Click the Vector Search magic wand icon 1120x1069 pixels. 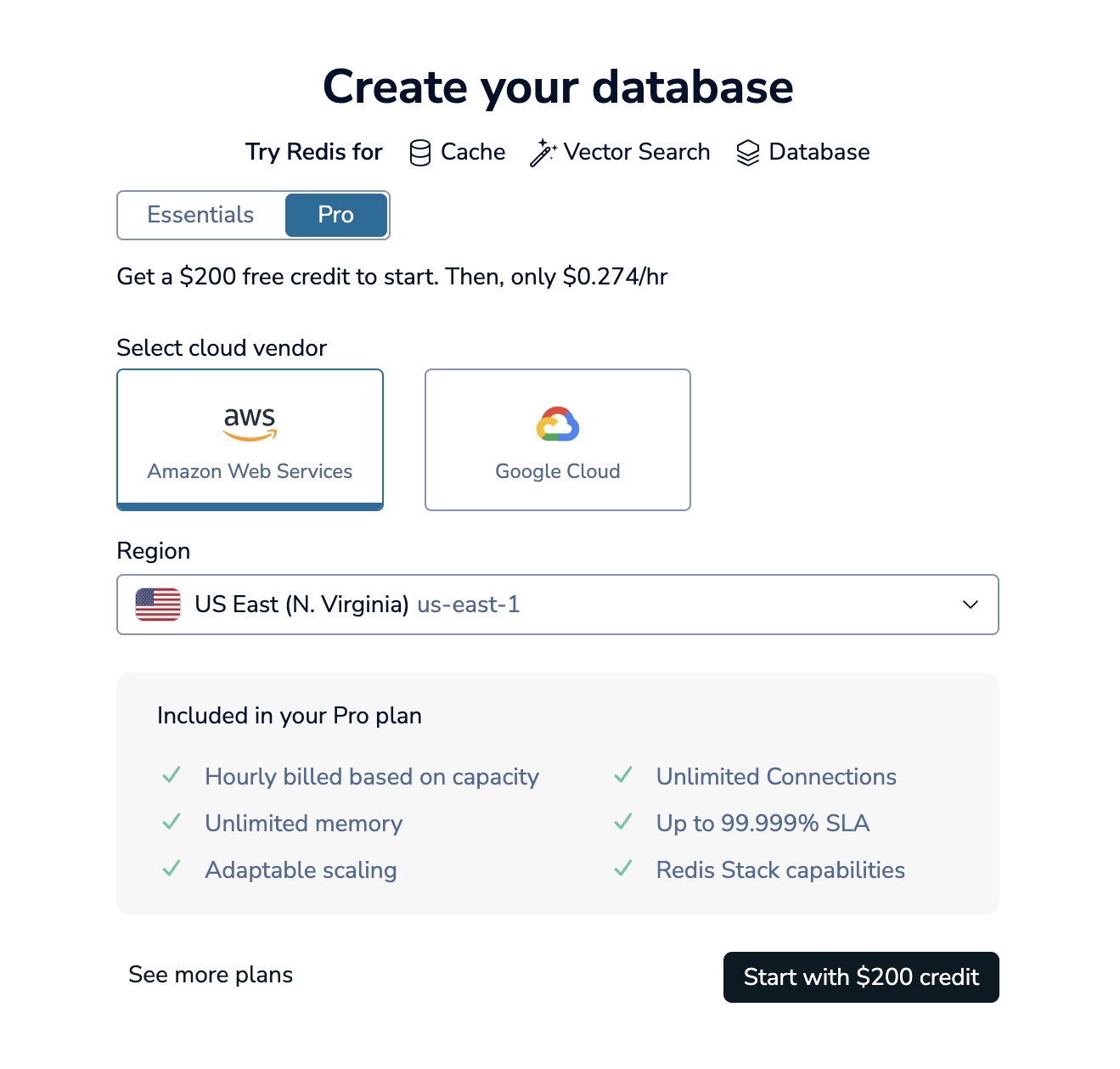click(543, 153)
